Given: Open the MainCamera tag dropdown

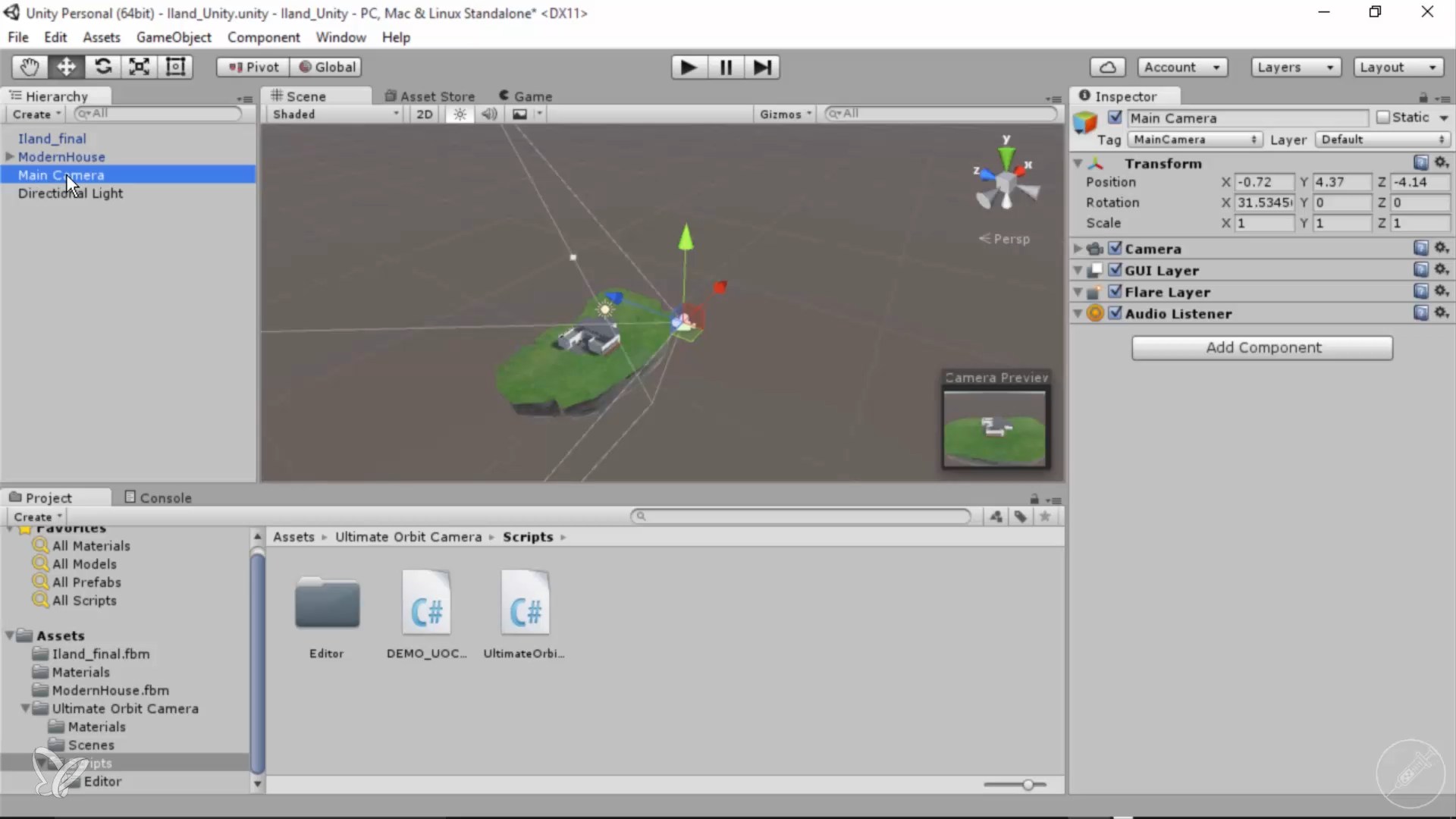Looking at the screenshot, I should point(1194,140).
